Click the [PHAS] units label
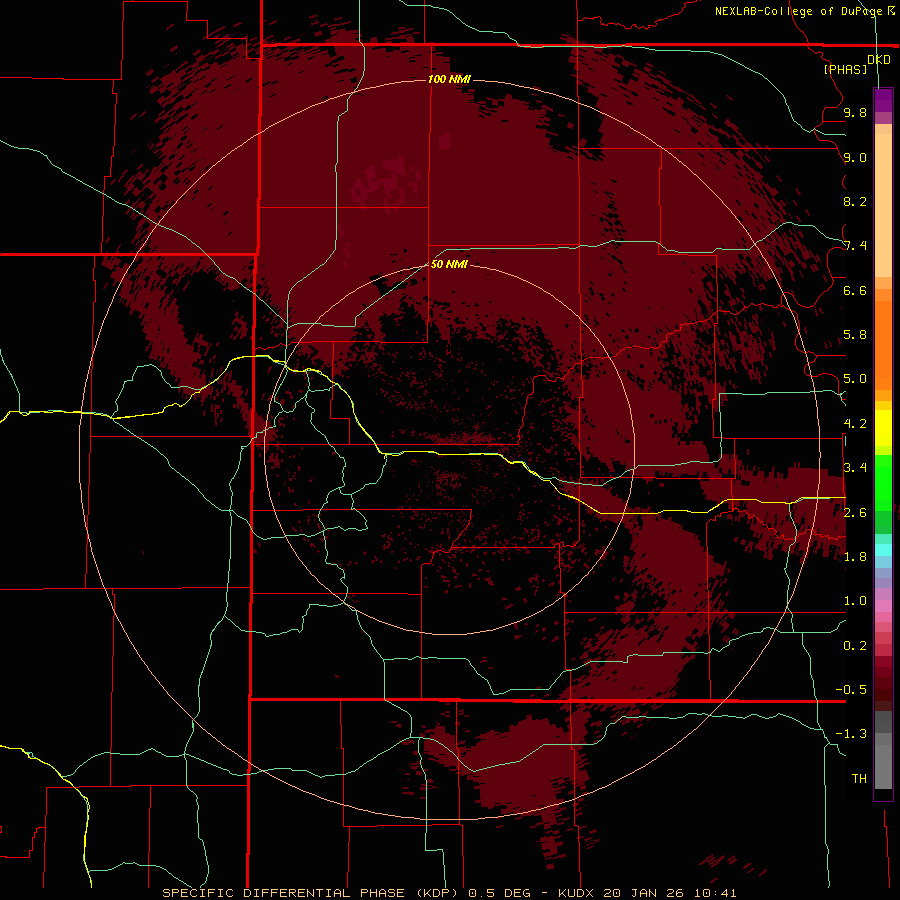 coord(845,69)
